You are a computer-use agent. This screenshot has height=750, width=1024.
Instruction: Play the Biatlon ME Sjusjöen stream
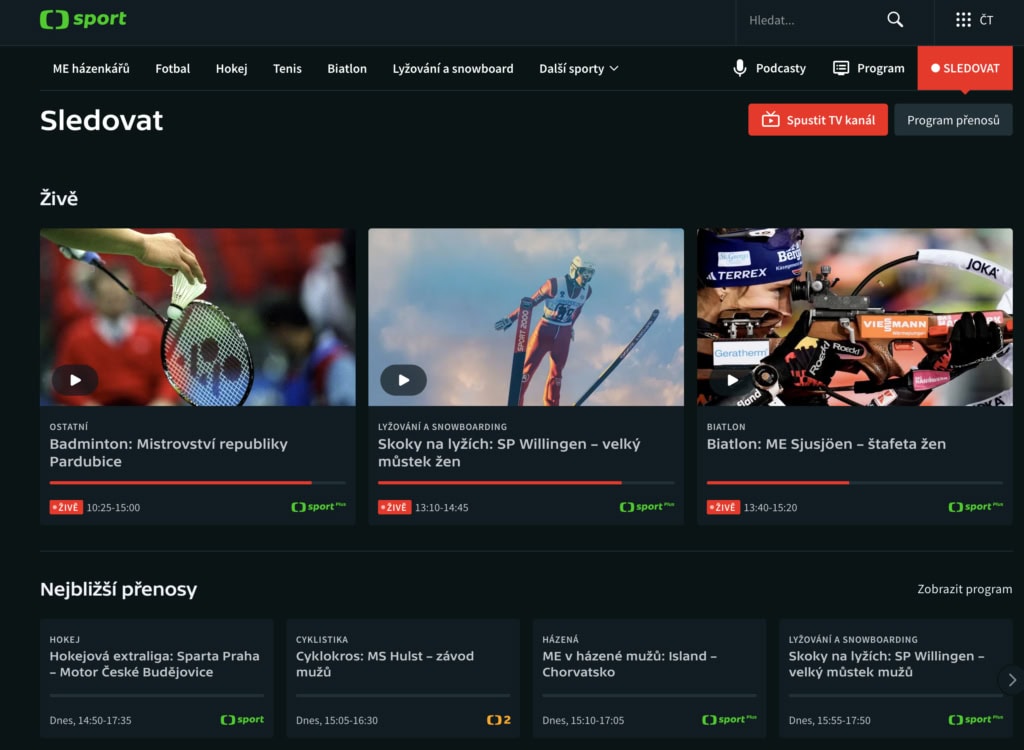pyautogui.click(x=731, y=380)
